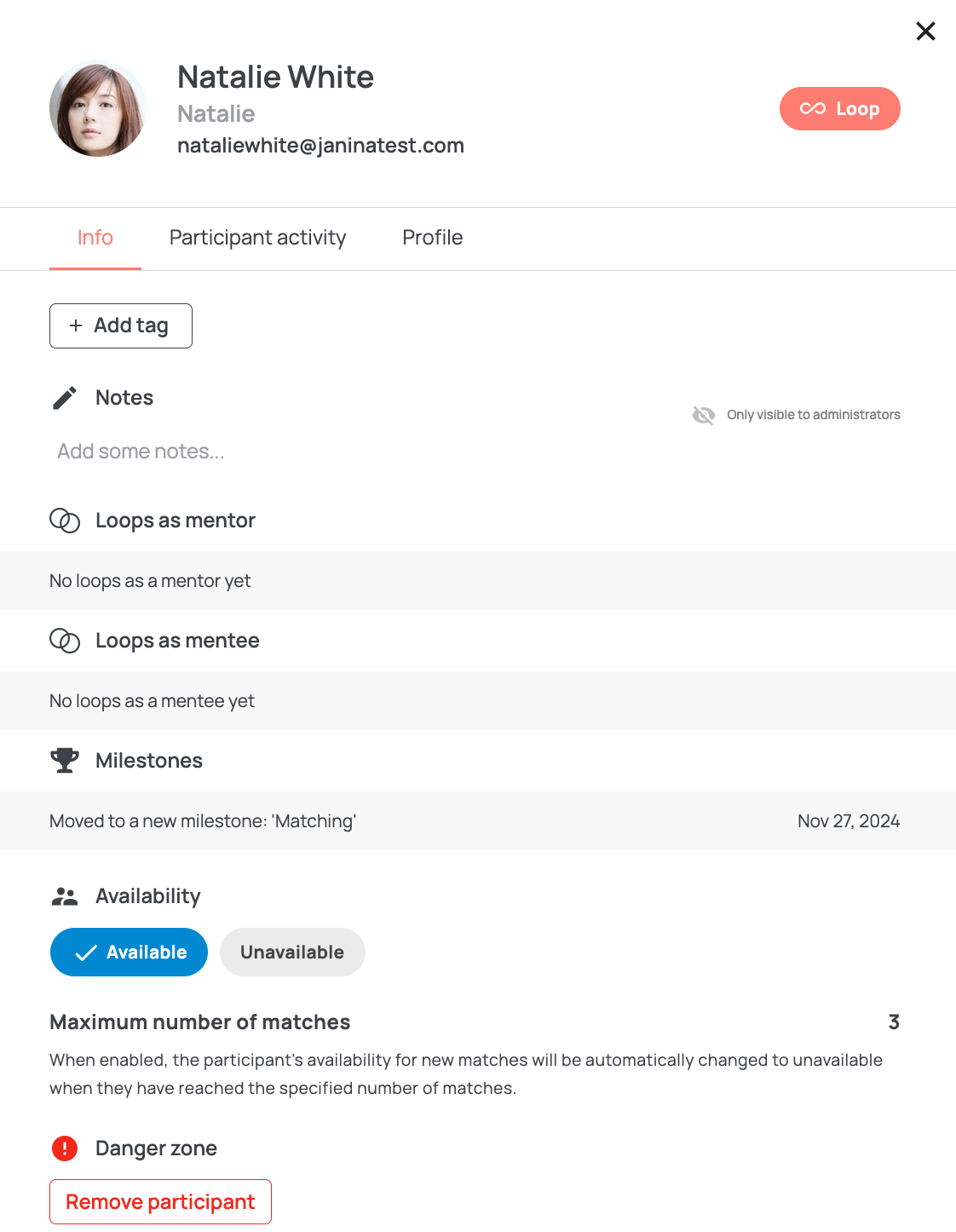
Task: Click the Add some notes field
Action: click(141, 452)
